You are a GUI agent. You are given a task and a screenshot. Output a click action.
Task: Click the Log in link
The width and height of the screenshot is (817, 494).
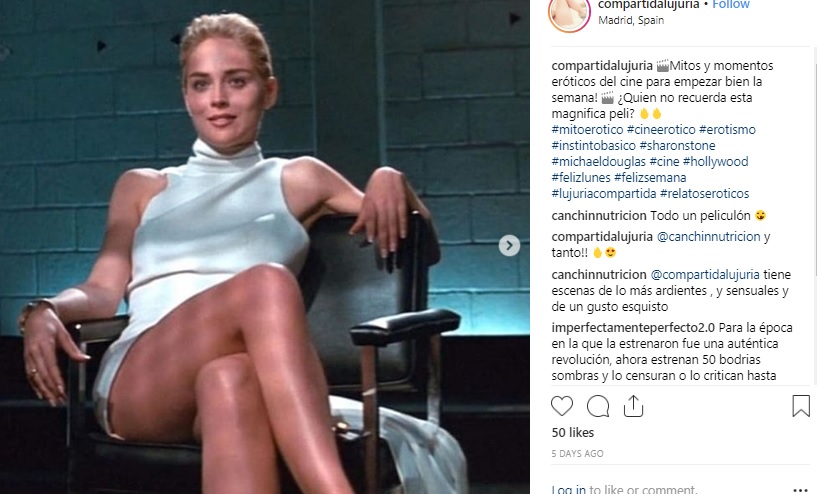click(568, 489)
